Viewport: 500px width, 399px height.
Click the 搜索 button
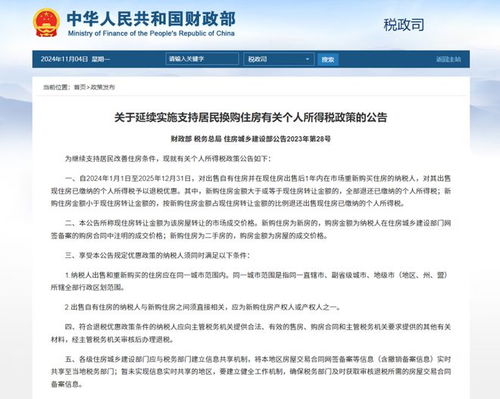click(x=328, y=59)
